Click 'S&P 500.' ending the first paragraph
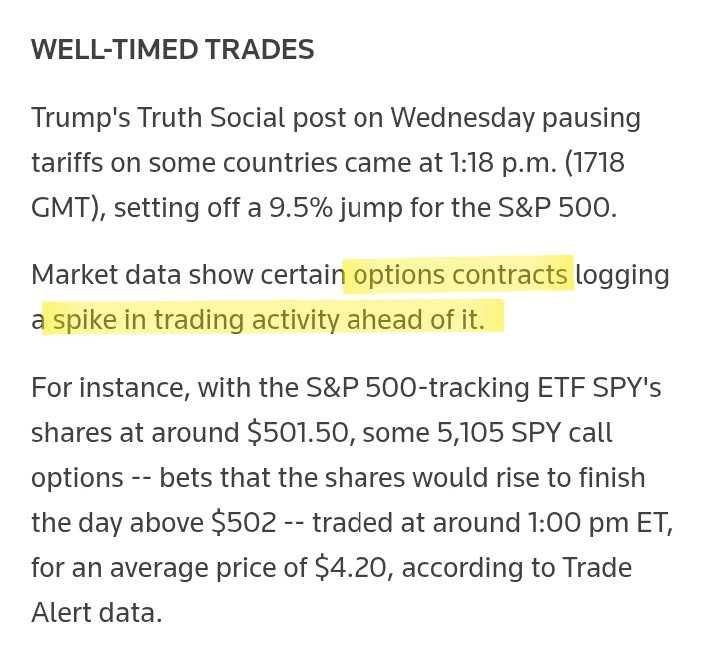This screenshot has height=666, width=718. (557, 207)
